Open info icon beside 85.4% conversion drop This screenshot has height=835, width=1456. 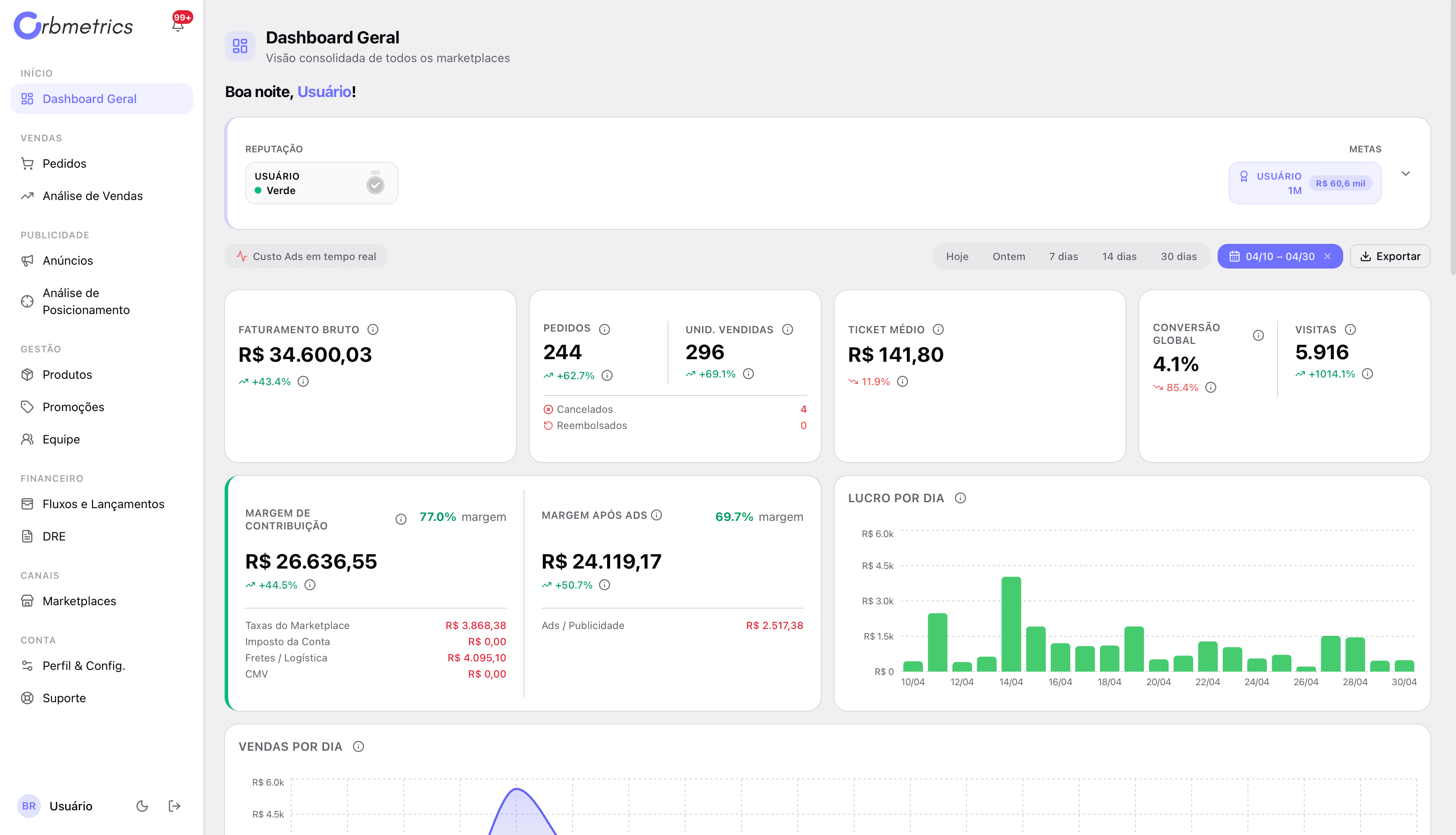coord(1210,387)
